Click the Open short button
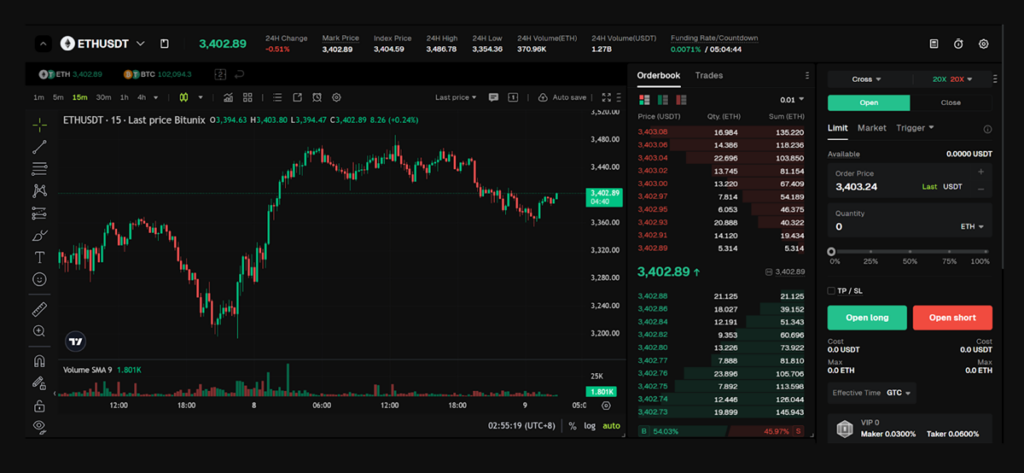This screenshot has height=473, width=1024. tap(952, 318)
